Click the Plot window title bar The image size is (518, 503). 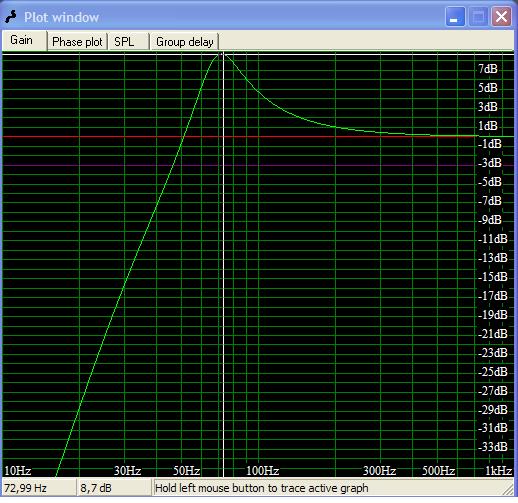(233, 17)
